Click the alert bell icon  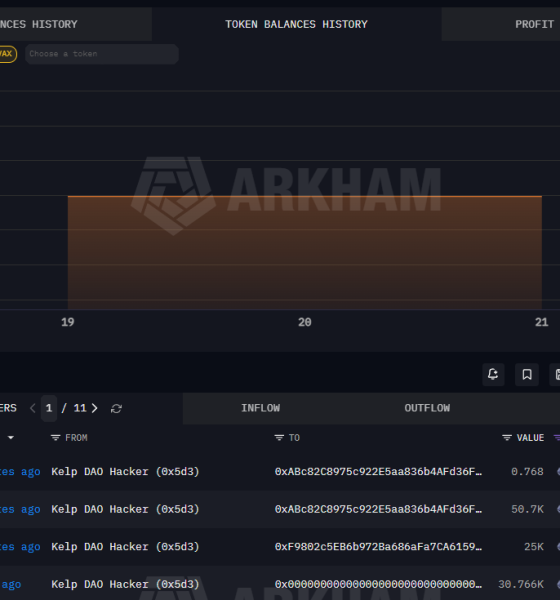pos(493,374)
